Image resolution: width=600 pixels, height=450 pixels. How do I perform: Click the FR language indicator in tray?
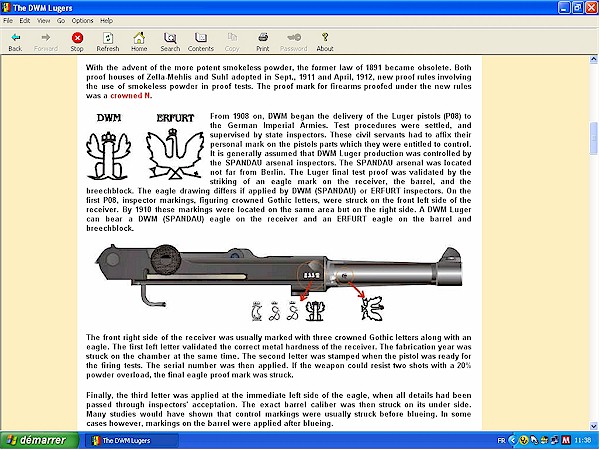(x=501, y=441)
